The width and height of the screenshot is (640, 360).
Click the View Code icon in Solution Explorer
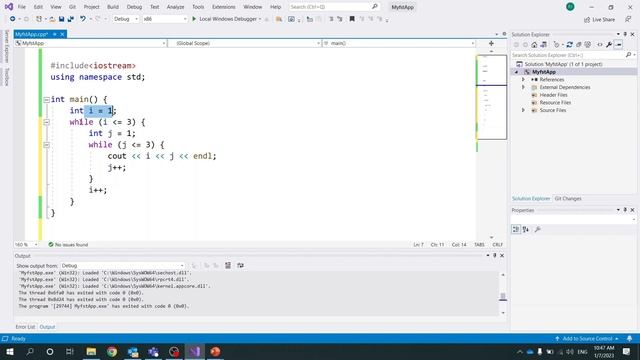[600, 44]
